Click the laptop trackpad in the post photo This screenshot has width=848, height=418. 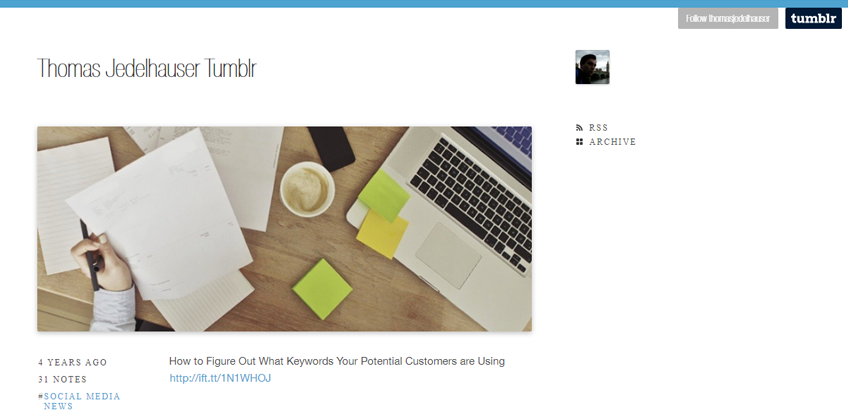pos(448,255)
